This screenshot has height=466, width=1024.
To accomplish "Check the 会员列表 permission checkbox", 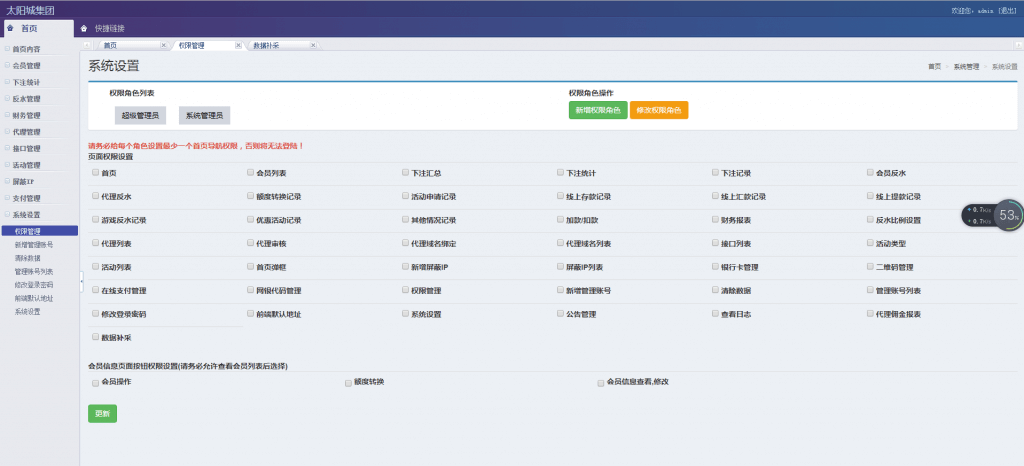I will (250, 172).
